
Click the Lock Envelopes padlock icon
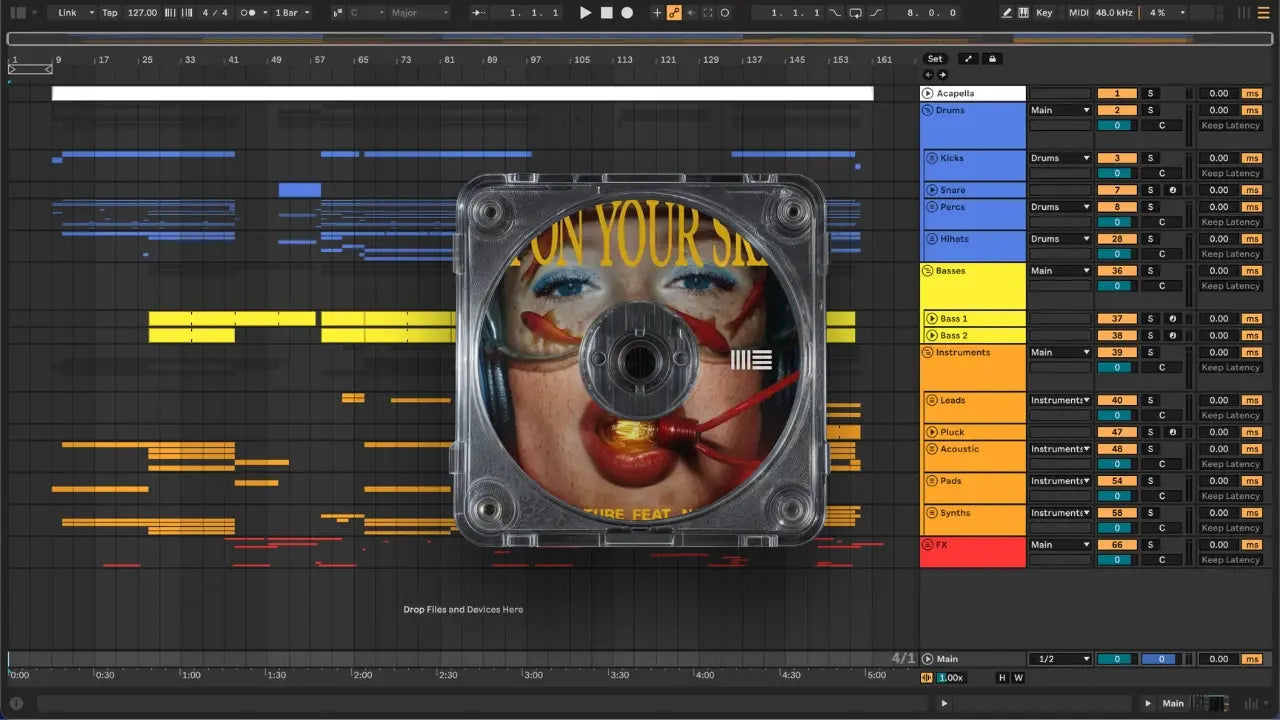[x=993, y=59]
